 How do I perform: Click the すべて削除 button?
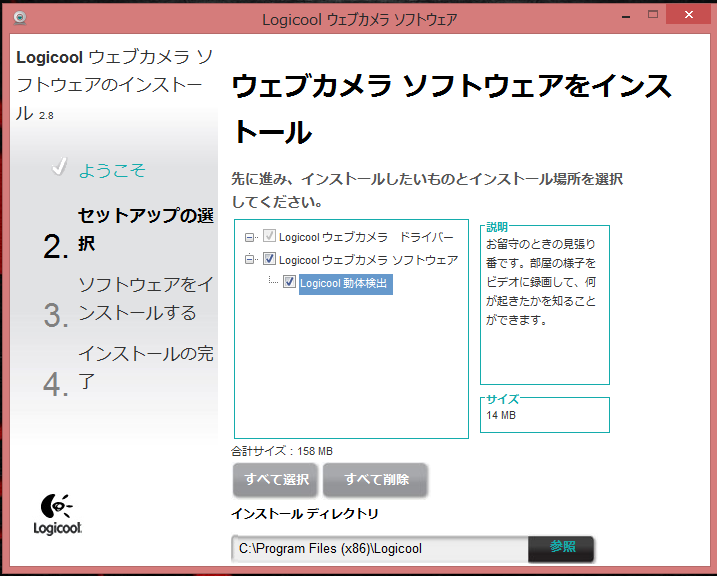pos(375,480)
